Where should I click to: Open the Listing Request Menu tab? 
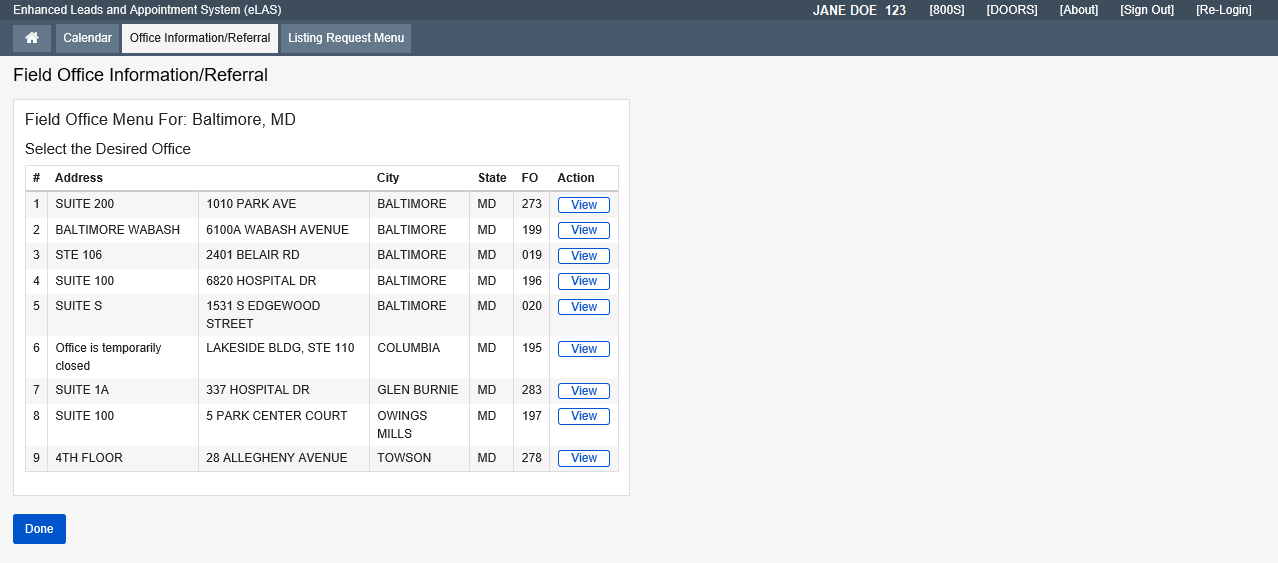tap(346, 38)
